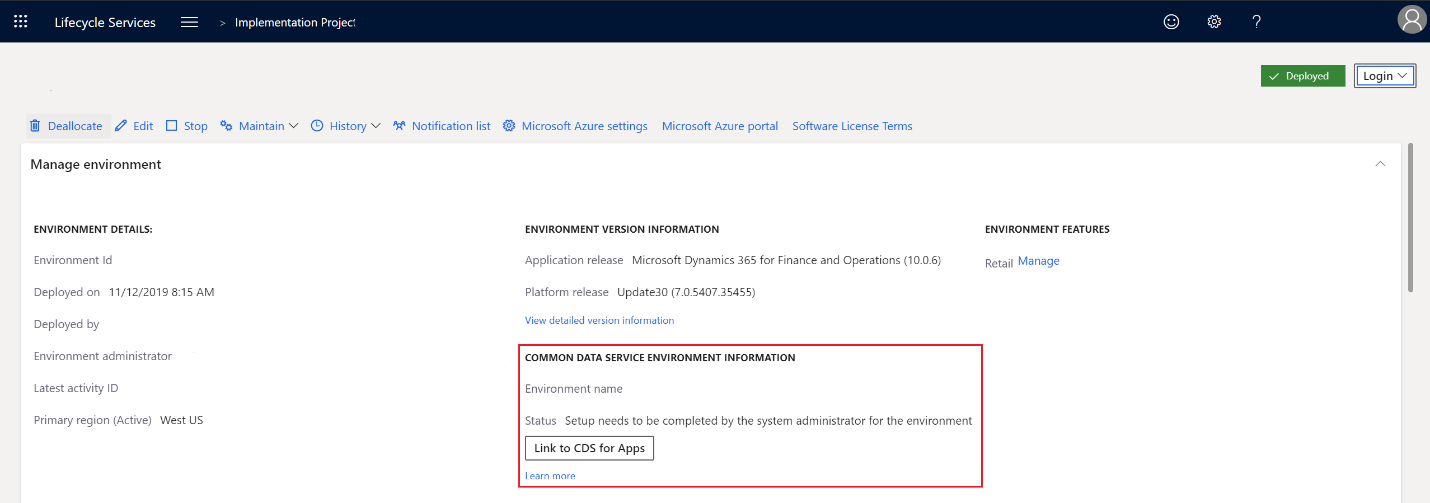Image resolution: width=1430 pixels, height=503 pixels.
Task: Open Software License Terms
Action: pos(852,126)
